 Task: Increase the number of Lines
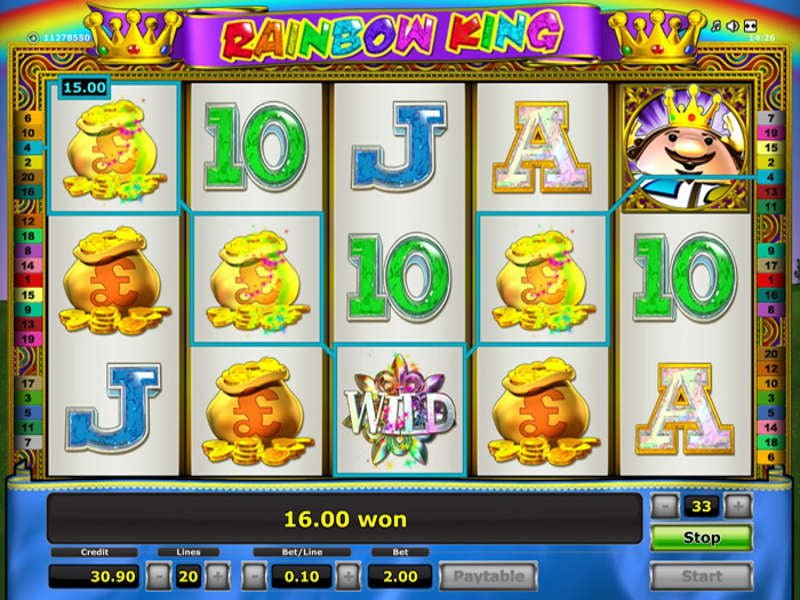click(218, 577)
